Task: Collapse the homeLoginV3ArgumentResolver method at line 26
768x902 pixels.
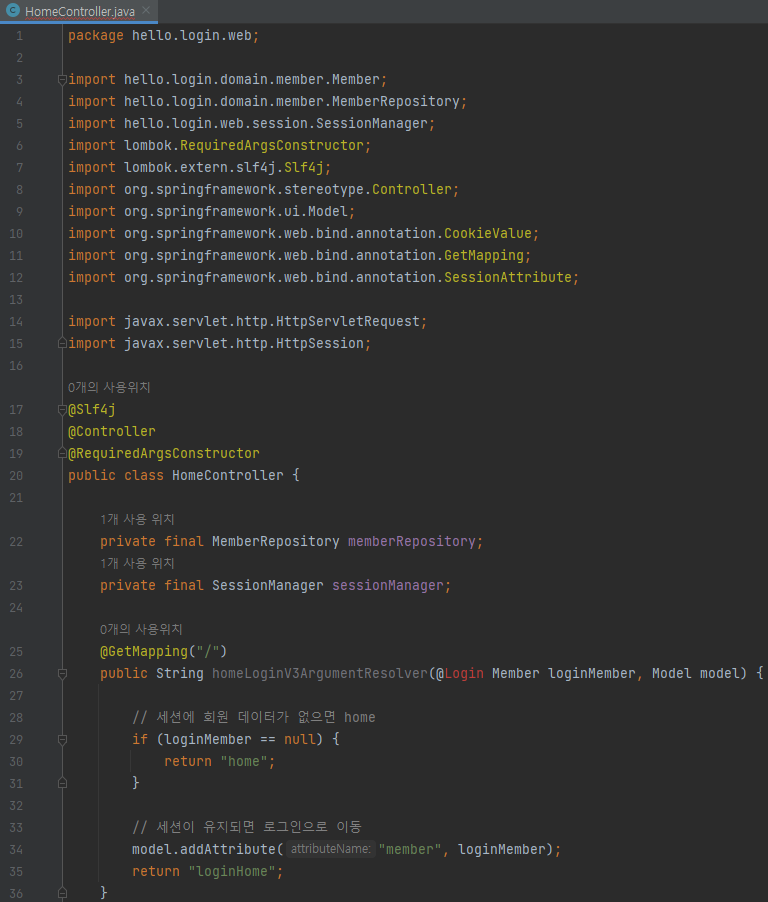Action: coord(62,674)
